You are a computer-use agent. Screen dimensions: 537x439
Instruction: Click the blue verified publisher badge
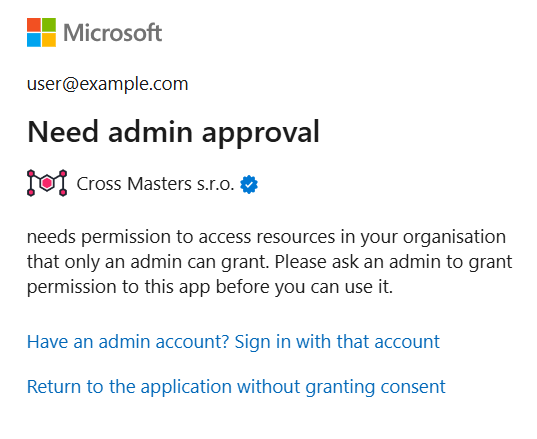(249, 185)
